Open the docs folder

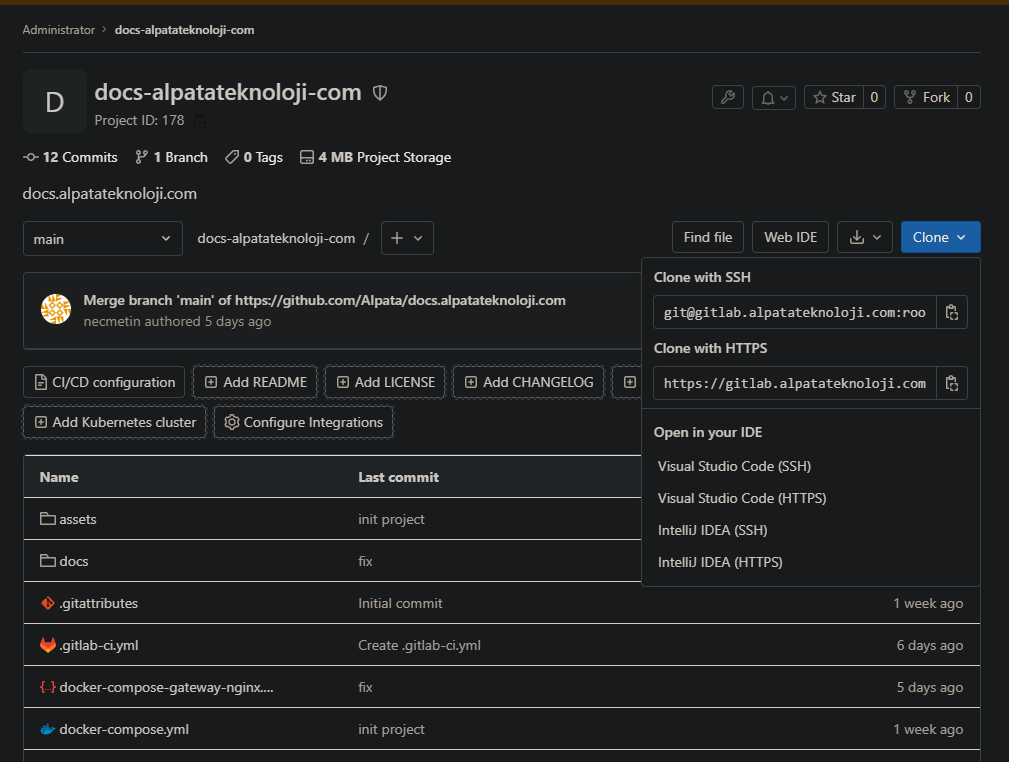[x=74, y=561]
